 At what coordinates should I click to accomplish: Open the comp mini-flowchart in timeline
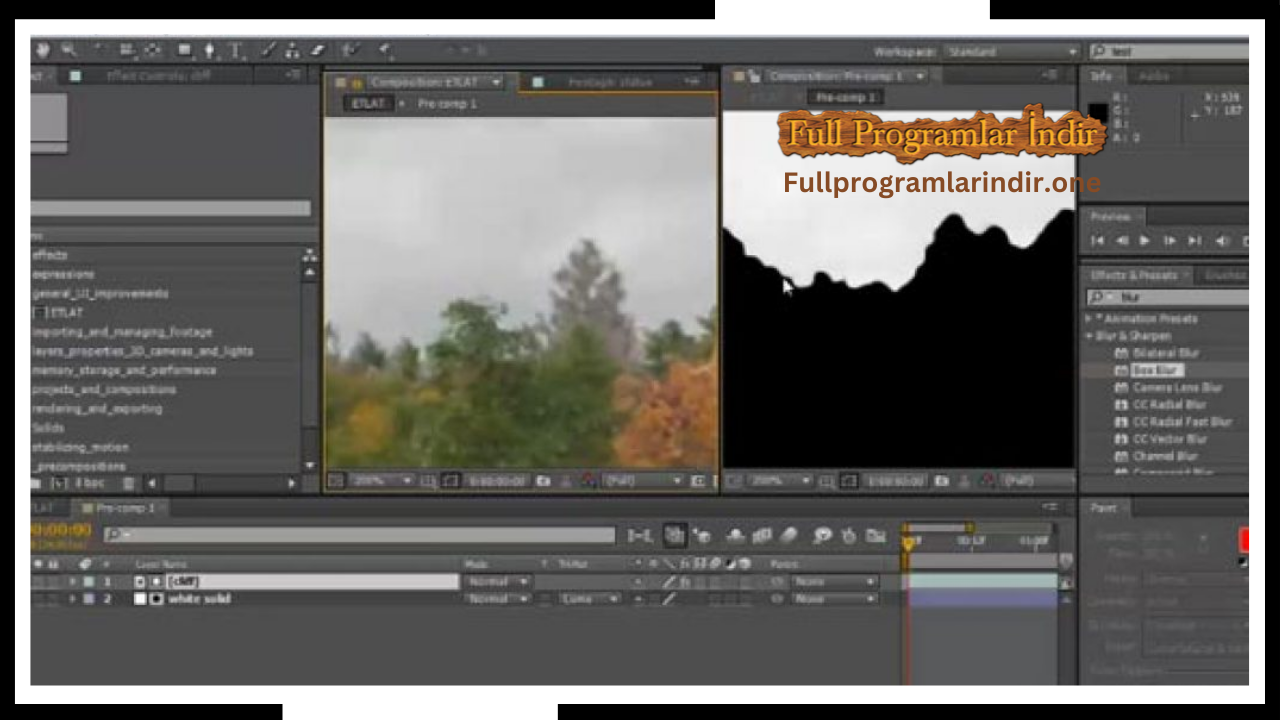tap(640, 537)
